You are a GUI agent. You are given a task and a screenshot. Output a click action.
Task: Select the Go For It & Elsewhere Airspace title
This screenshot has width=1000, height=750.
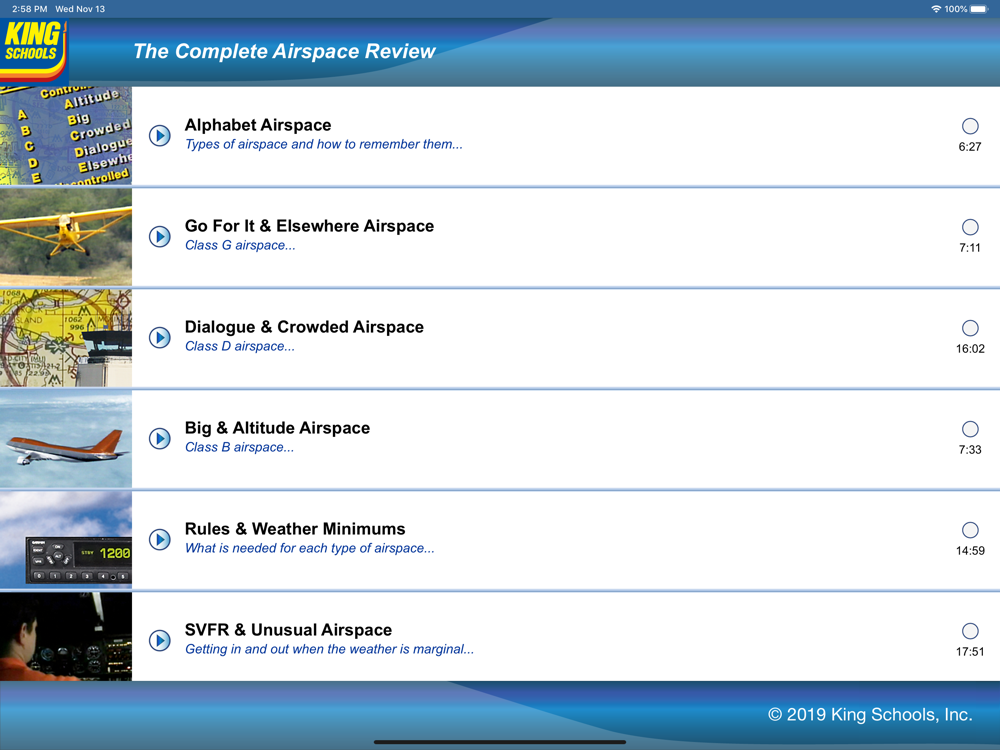(309, 226)
